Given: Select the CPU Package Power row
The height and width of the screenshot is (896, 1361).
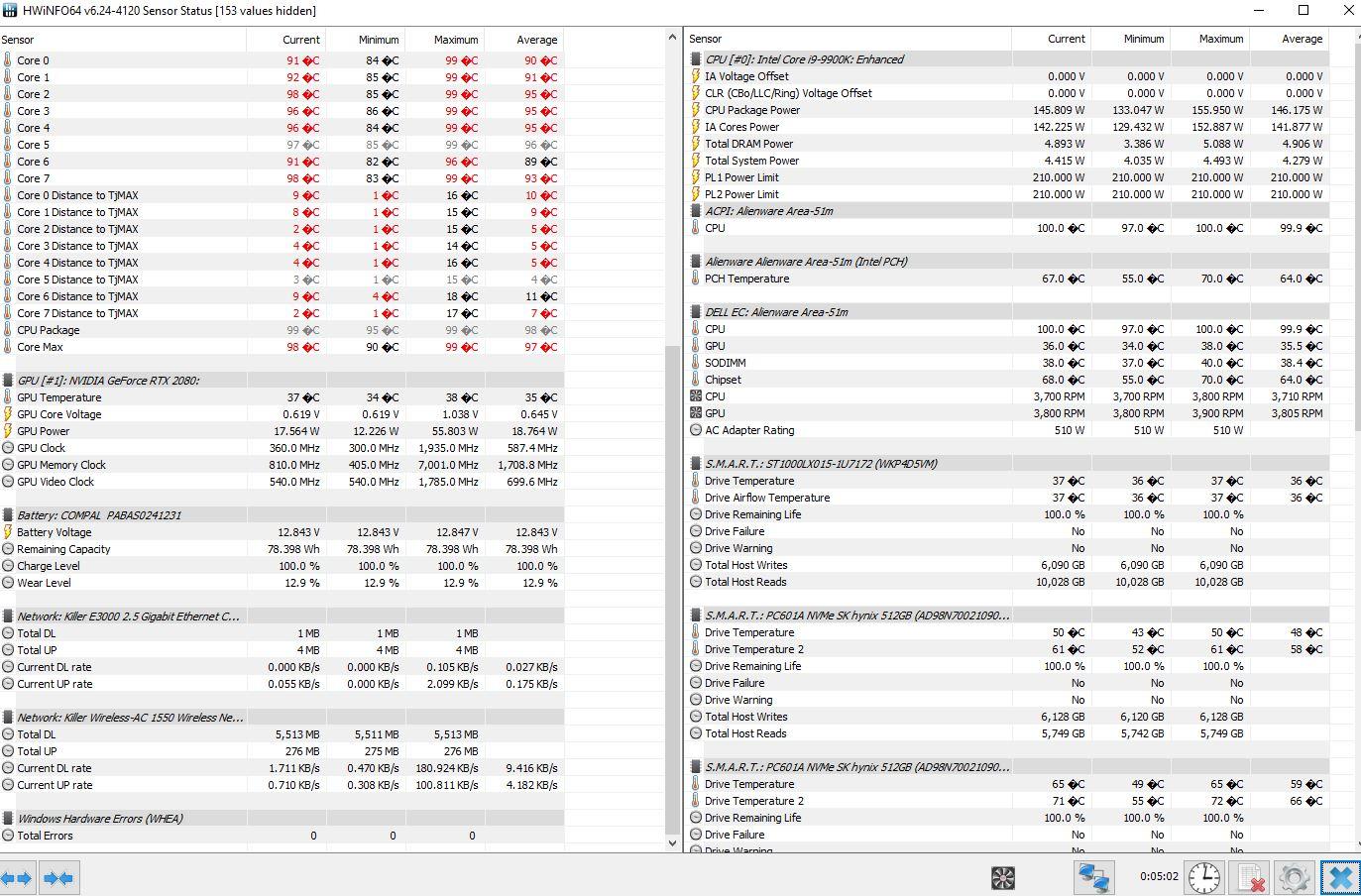Looking at the screenshot, I should point(752,110).
